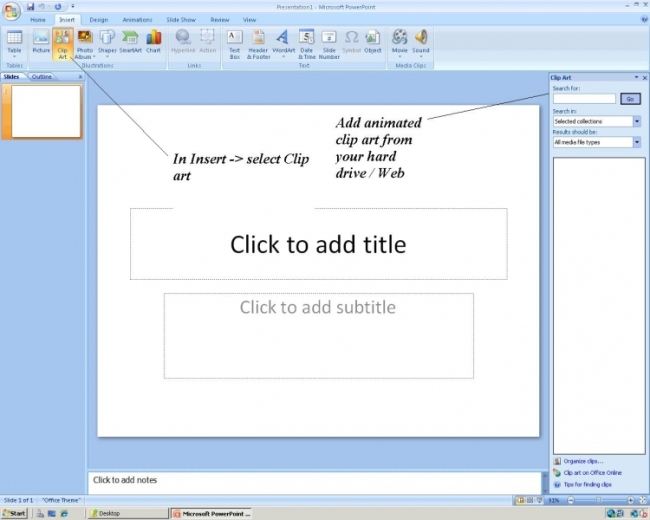Screen dimensions: 650x520
Task: Insert a SmartArt graphic
Action: [x=131, y=41]
